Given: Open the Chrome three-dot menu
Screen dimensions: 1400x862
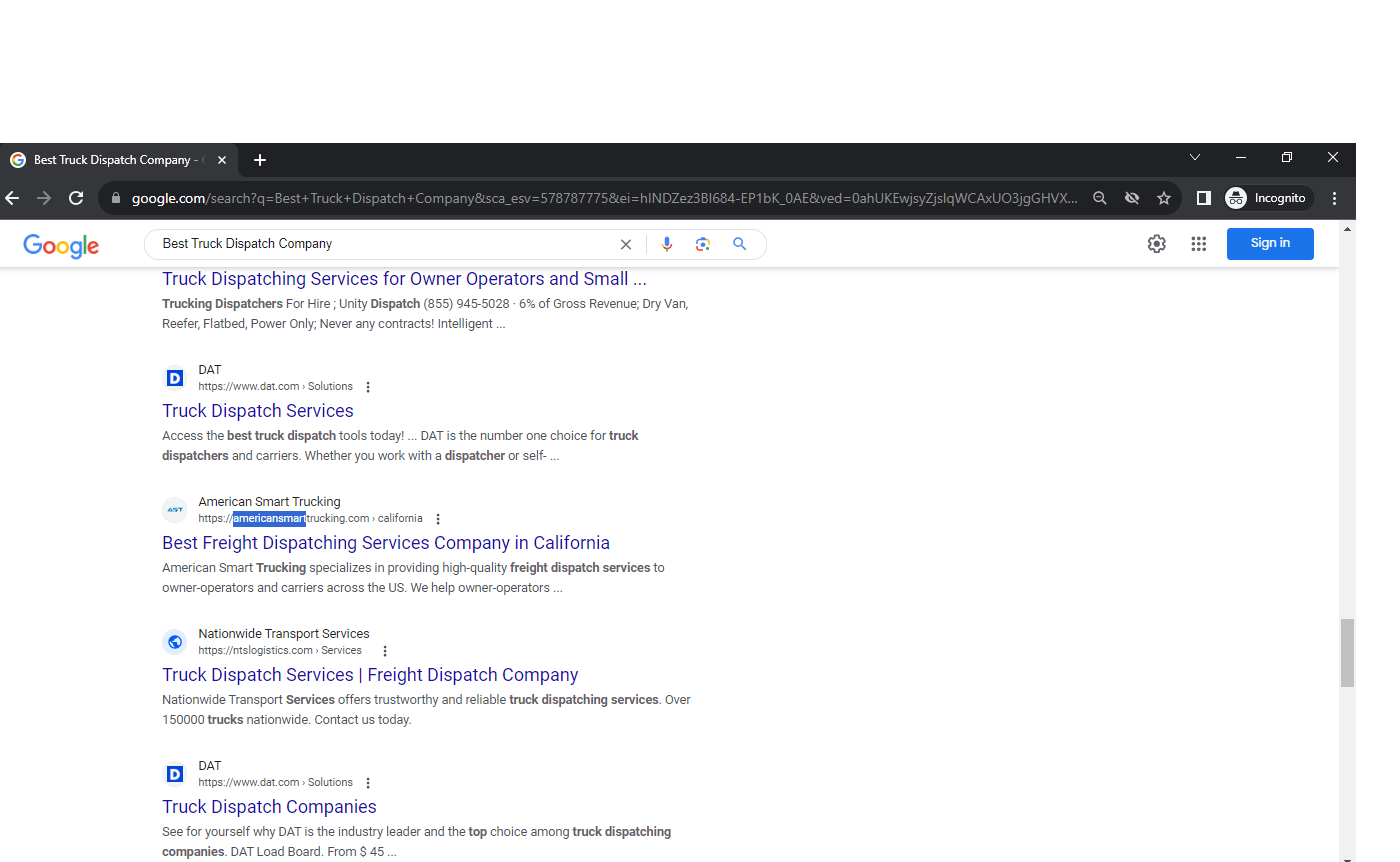Looking at the screenshot, I should click(x=1334, y=198).
